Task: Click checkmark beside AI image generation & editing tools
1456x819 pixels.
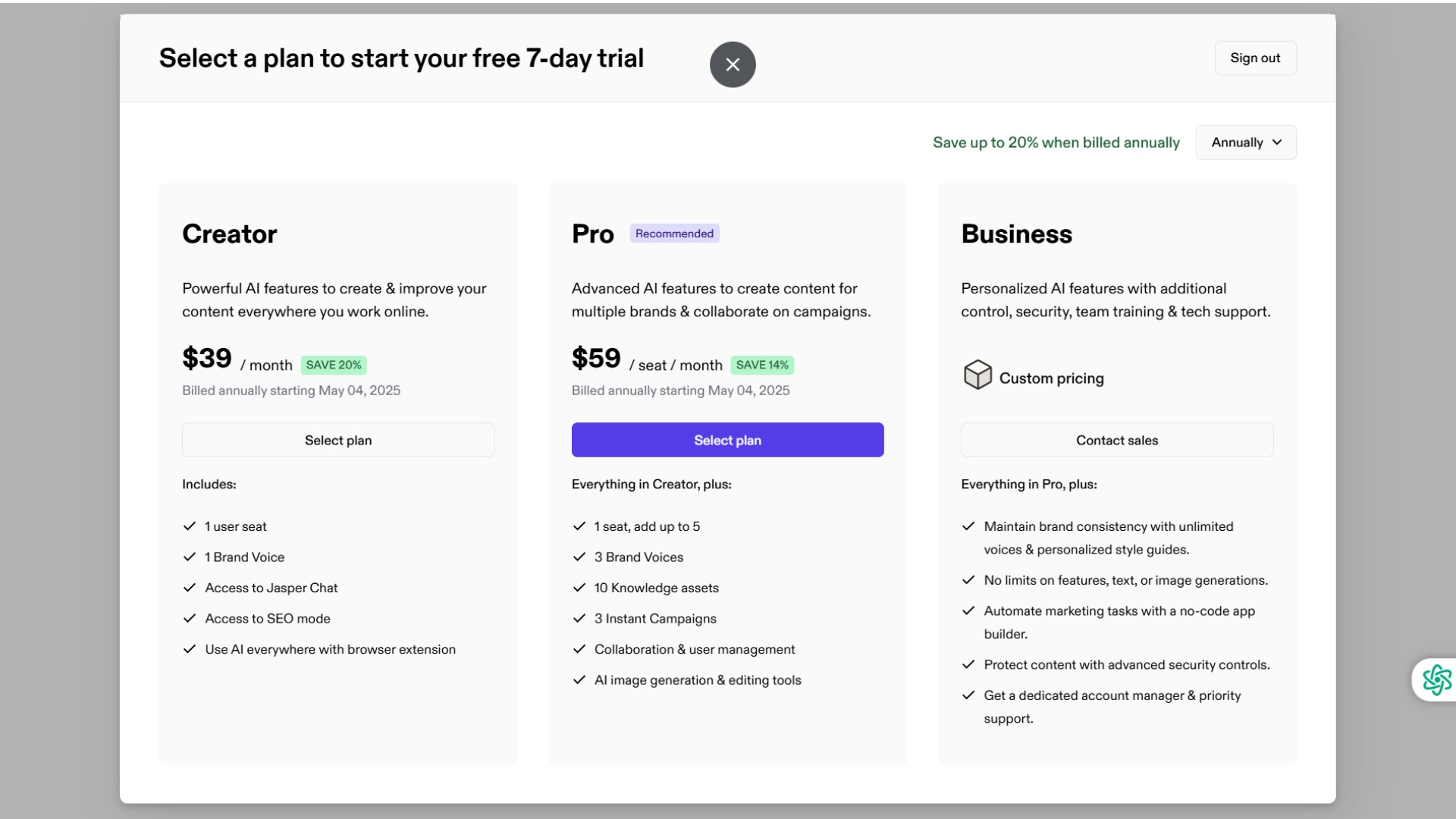Action: tap(579, 680)
